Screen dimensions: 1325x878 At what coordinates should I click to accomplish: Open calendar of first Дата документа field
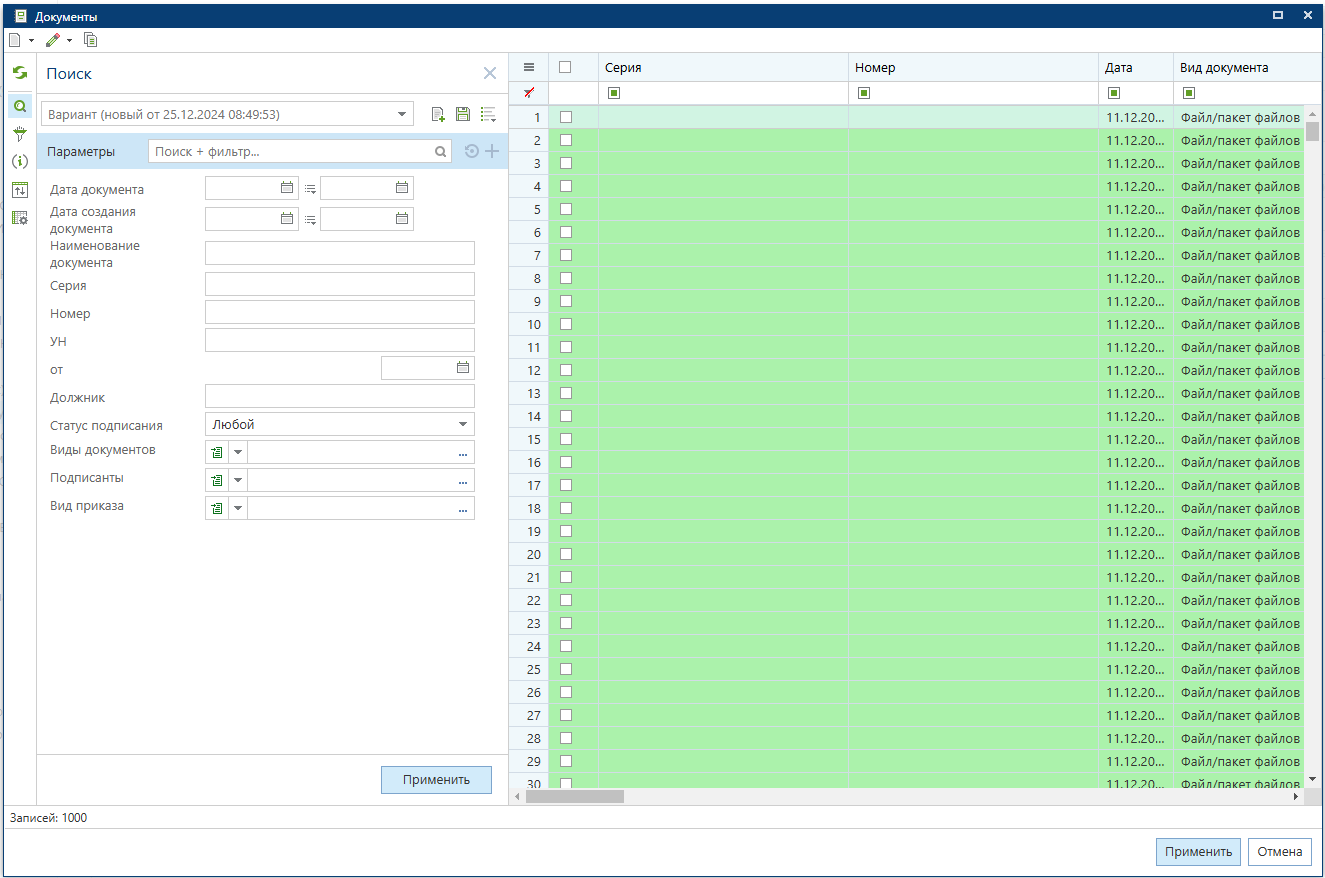tap(287, 187)
